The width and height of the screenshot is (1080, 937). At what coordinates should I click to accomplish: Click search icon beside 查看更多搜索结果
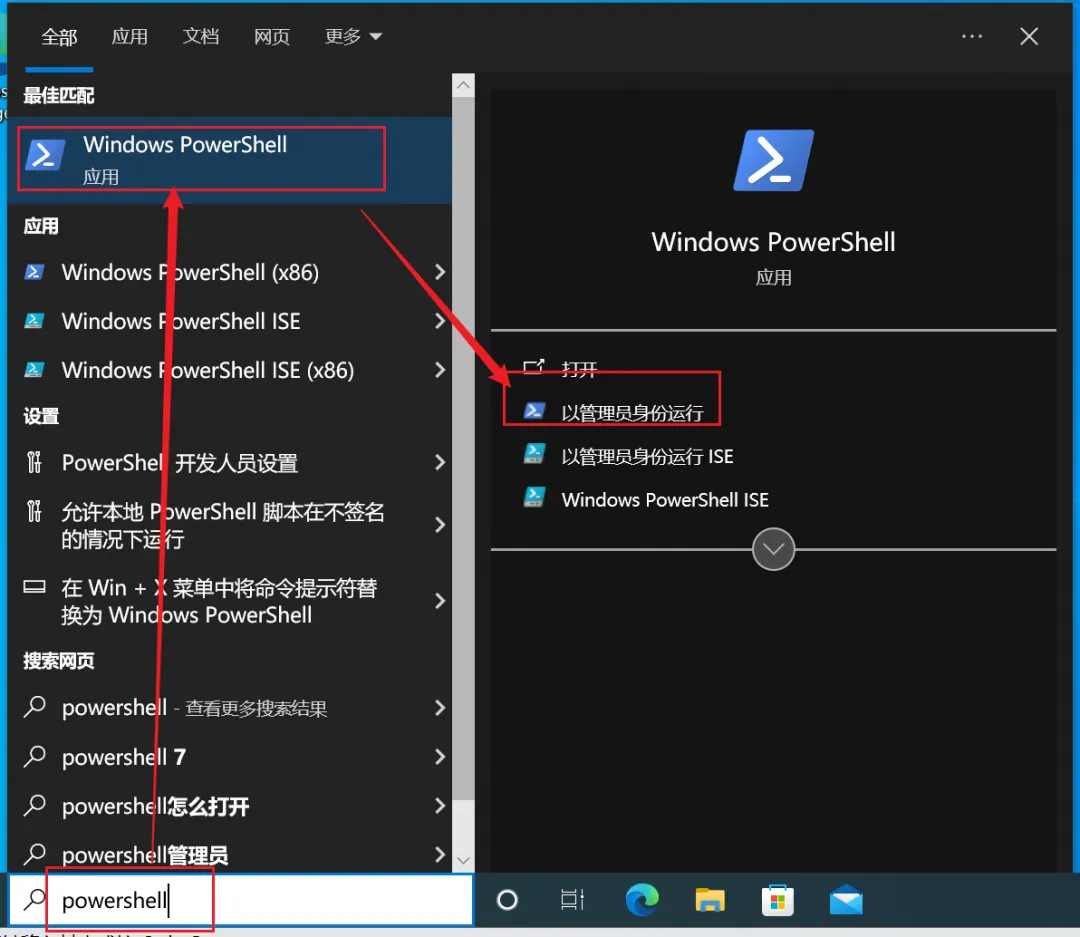tap(34, 708)
